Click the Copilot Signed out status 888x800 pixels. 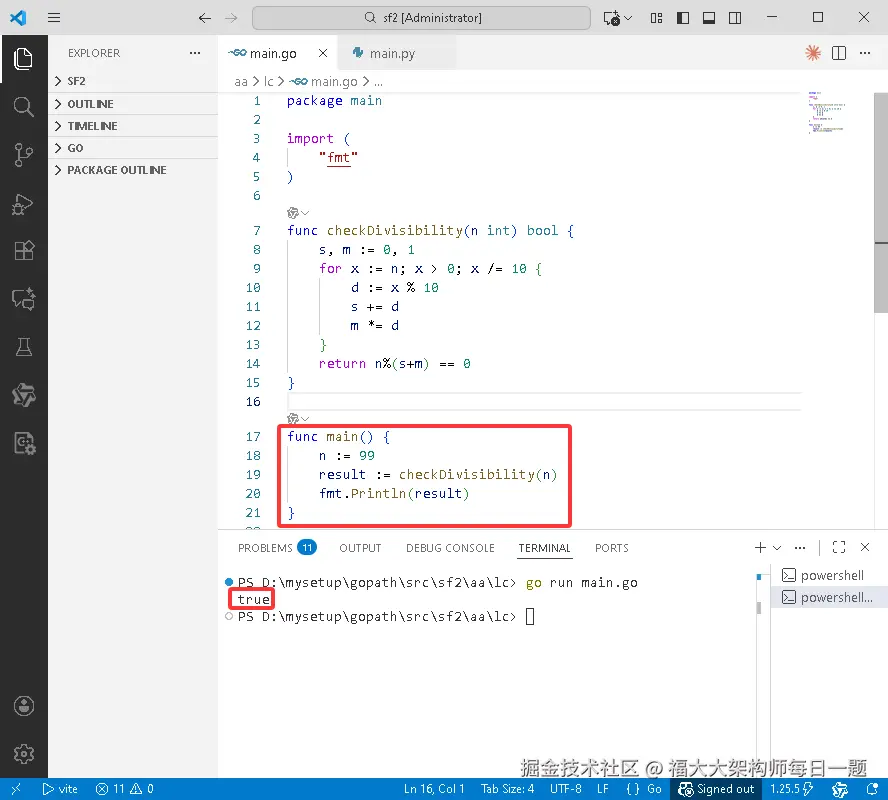pos(716,789)
